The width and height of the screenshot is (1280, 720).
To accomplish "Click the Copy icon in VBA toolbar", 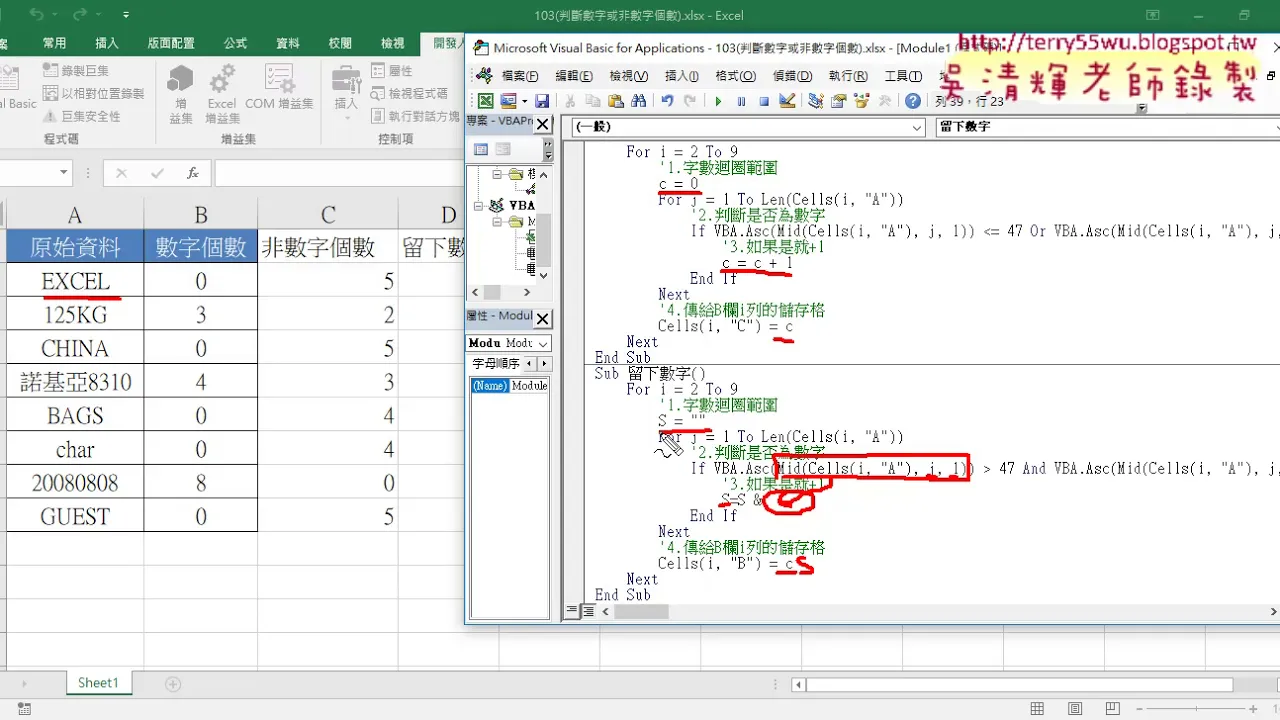I will pyautogui.click(x=593, y=101).
